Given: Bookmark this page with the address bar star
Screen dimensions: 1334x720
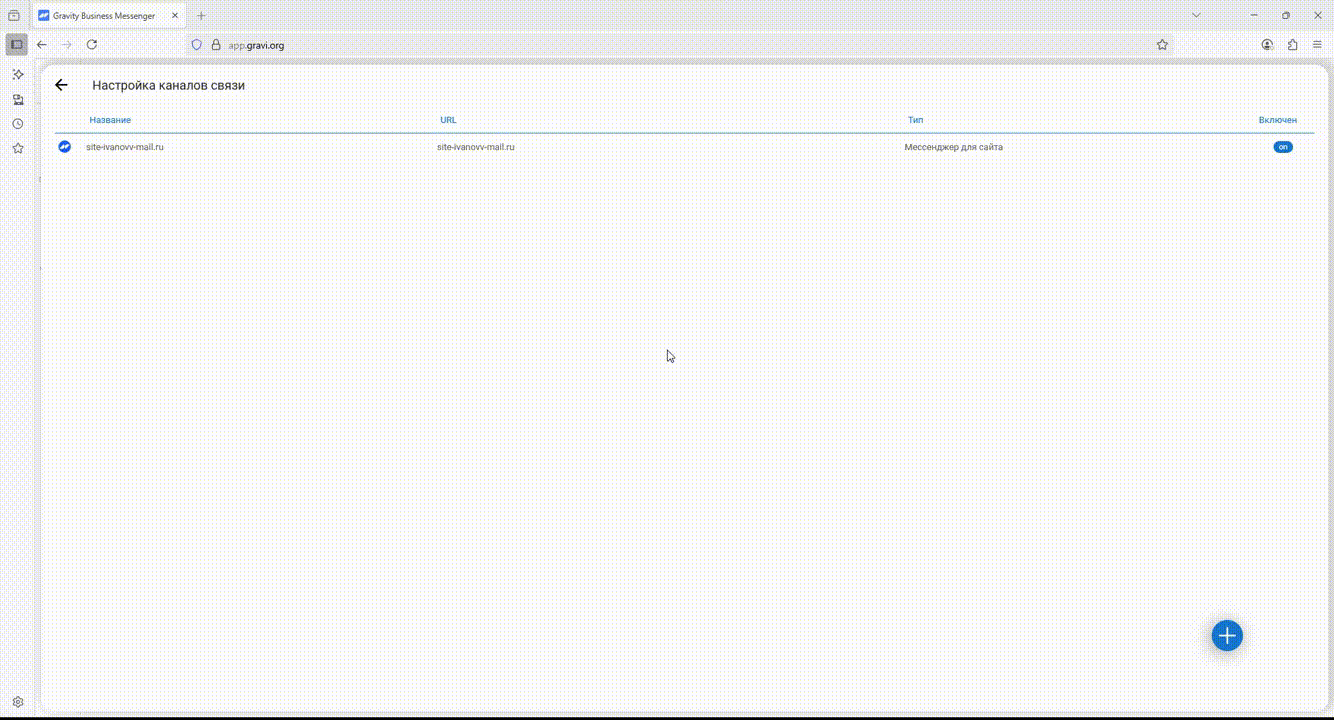Looking at the screenshot, I should pos(1162,45).
